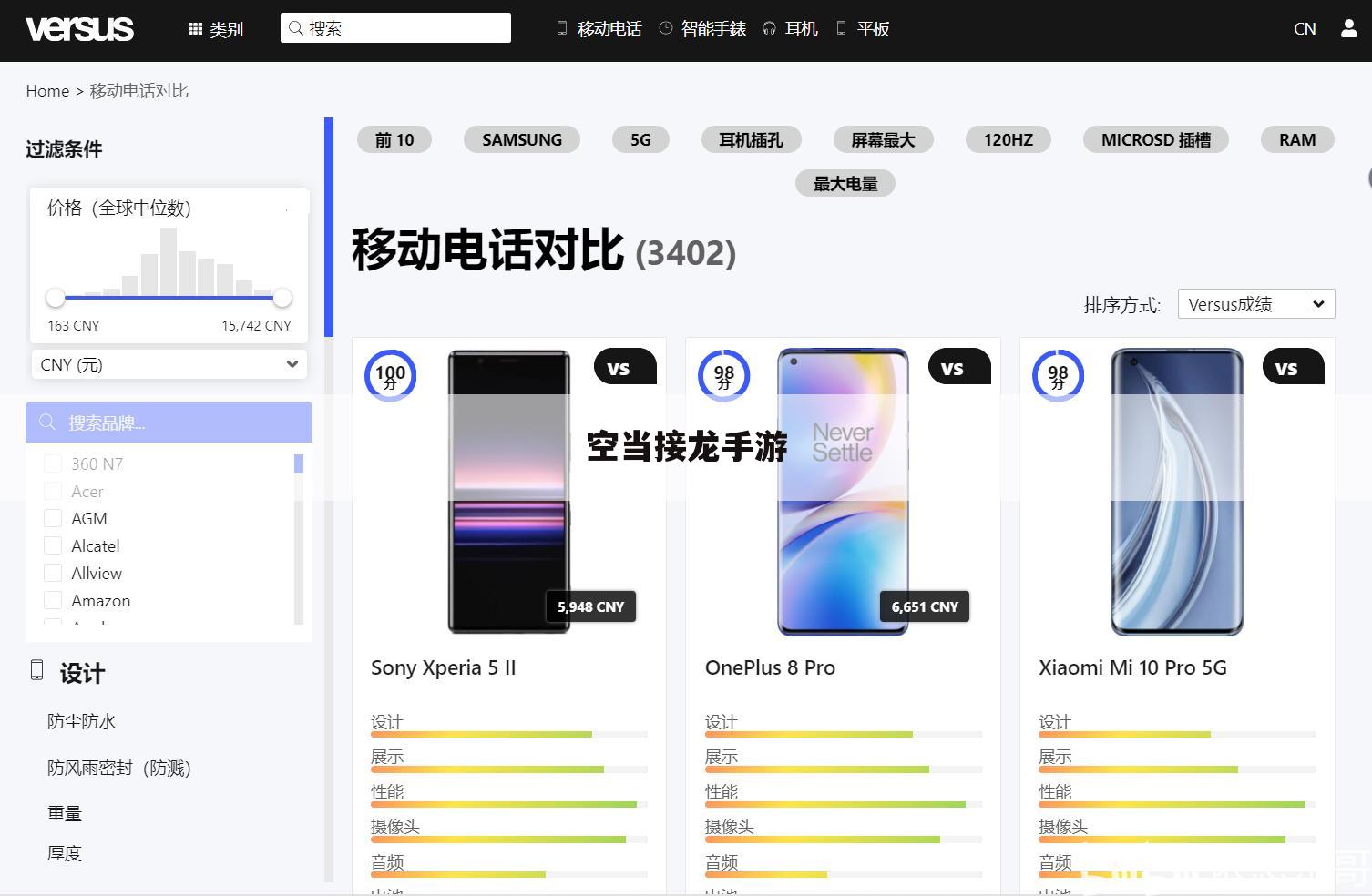Click the 6,651 CNY price tag
The height and width of the screenshot is (896, 1372).
point(926,606)
